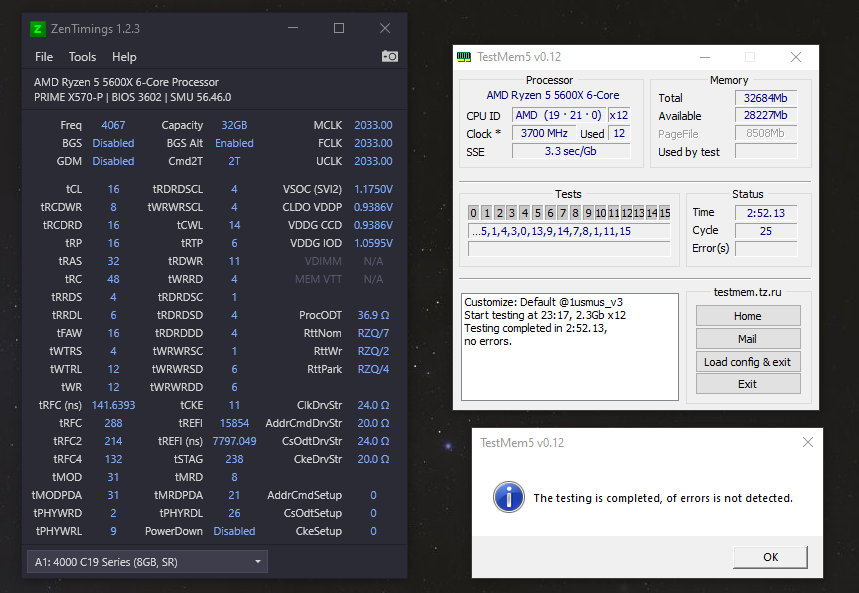
Task: Click the BGS Alt Enabled value
Action: [234, 143]
